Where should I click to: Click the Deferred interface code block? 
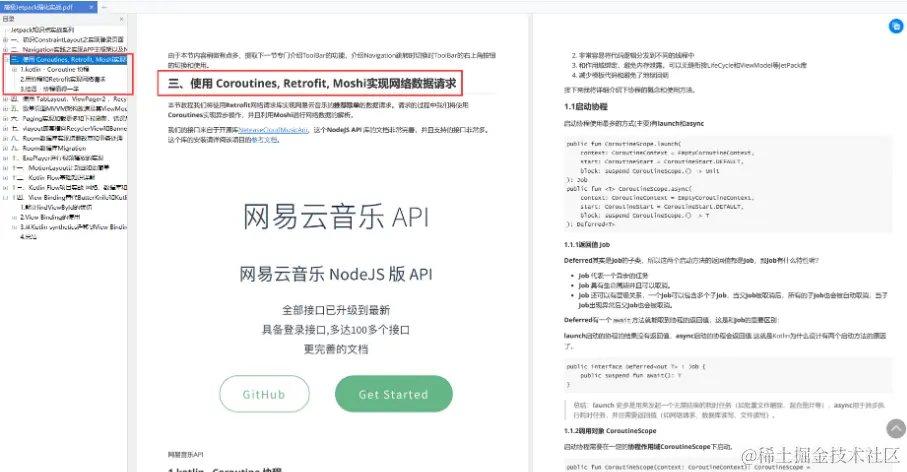(x=728, y=375)
